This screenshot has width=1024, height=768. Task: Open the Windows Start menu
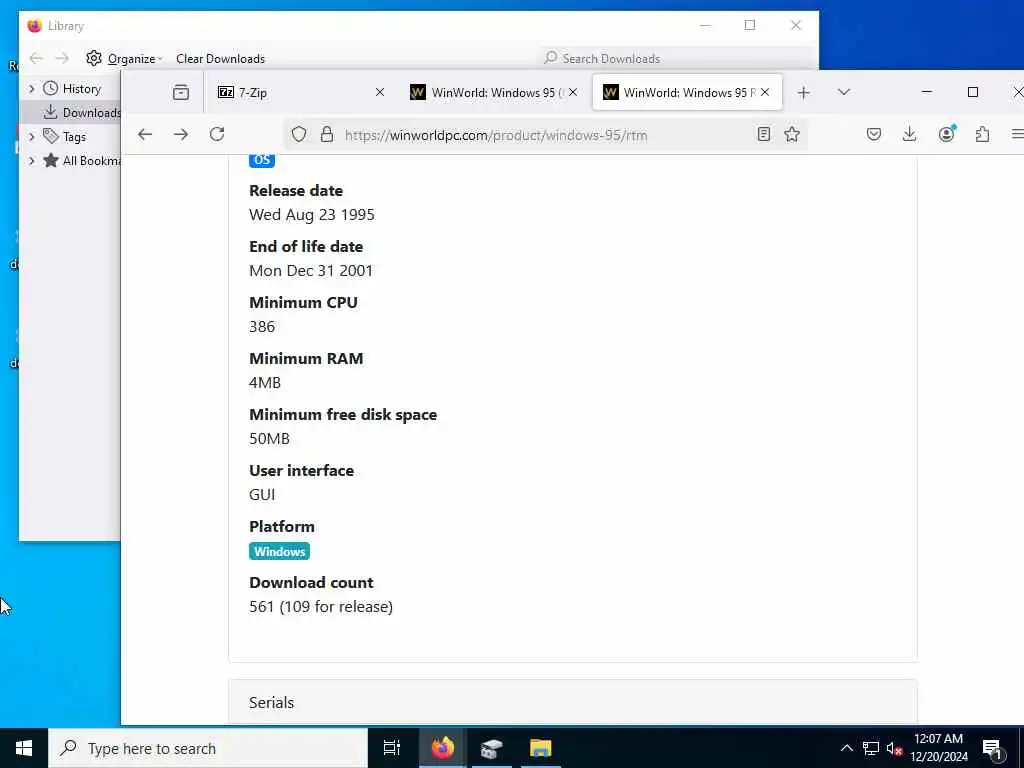click(24, 748)
